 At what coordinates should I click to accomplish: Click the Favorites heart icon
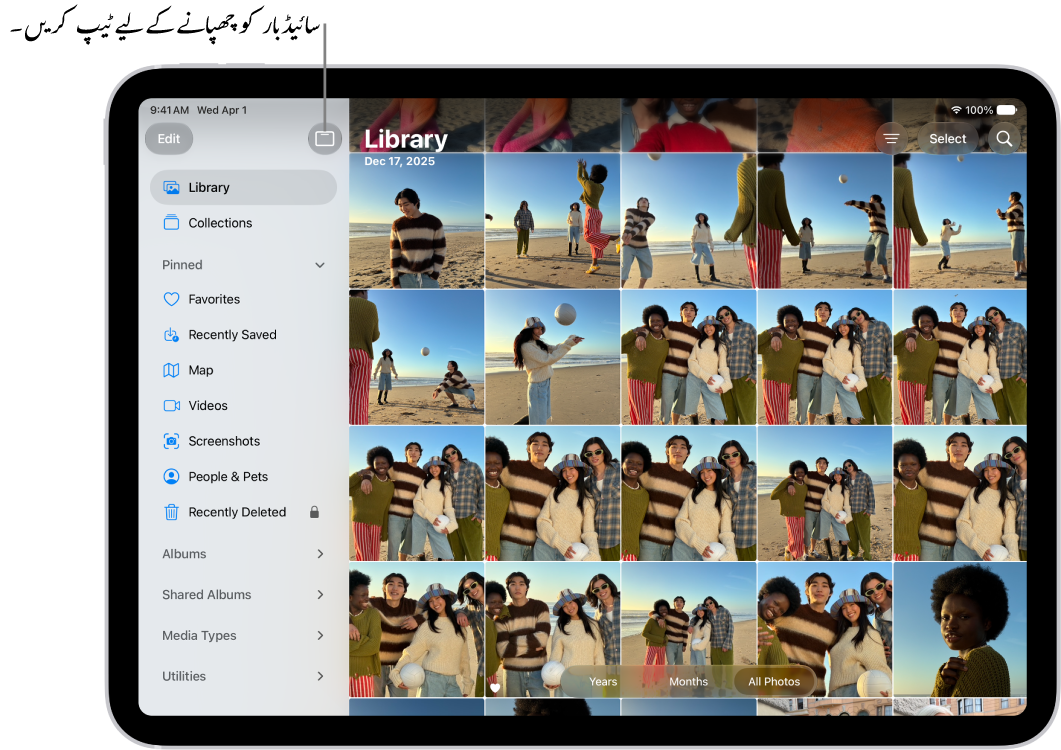tap(172, 299)
